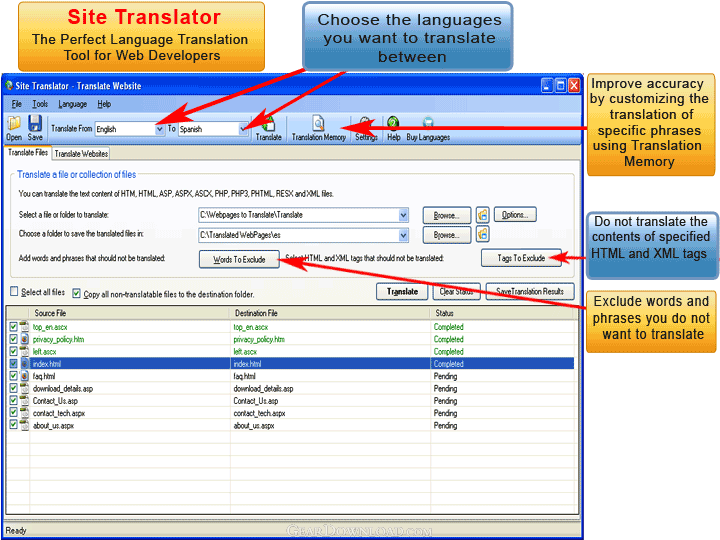
Task: Open the Language menu
Action: 73,104
